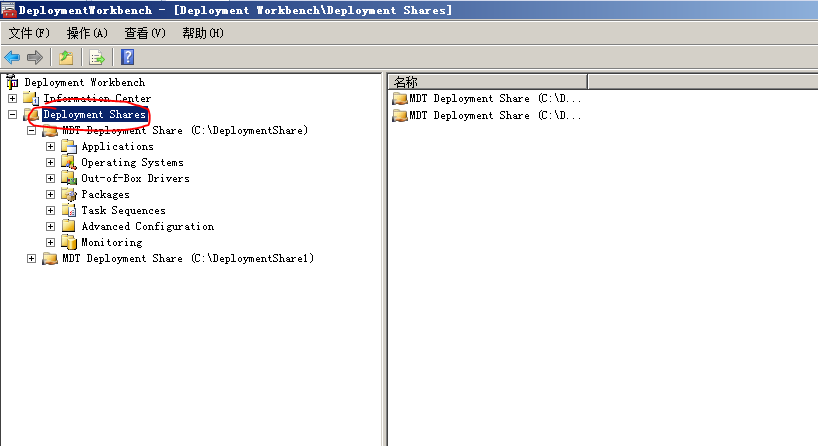Expand the Information Center node
This screenshot has height=446, width=818.
click(13, 98)
